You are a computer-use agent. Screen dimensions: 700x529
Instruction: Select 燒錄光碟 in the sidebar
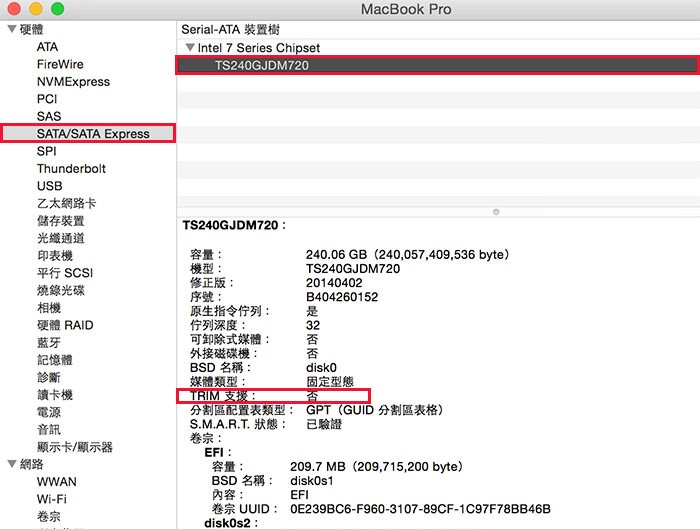[x=61, y=290]
